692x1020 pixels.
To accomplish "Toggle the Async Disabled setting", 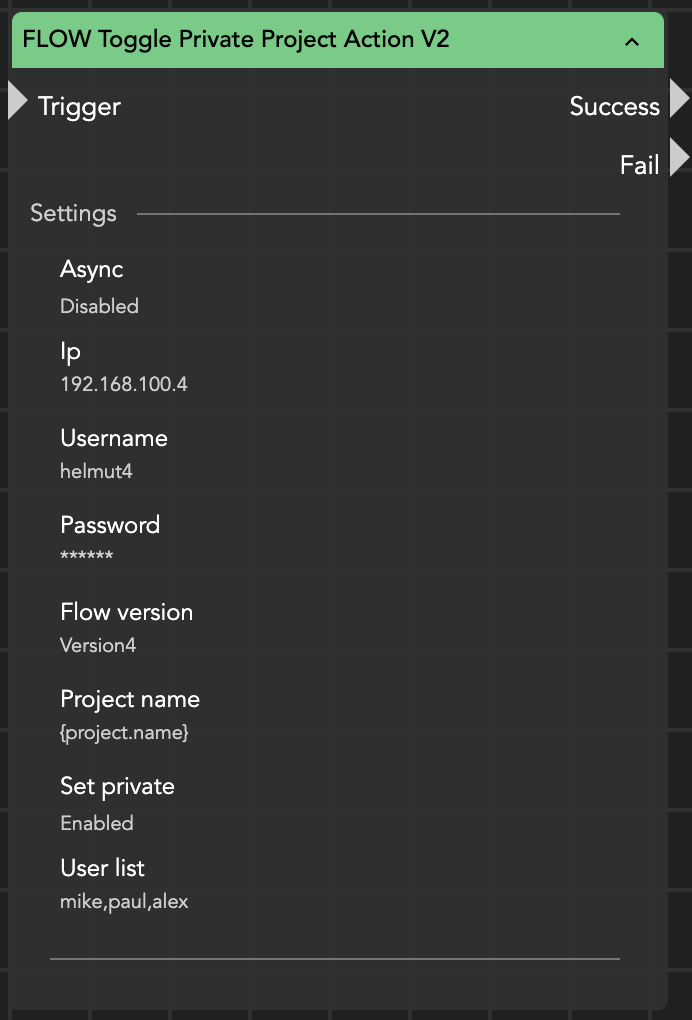I will pyautogui.click(x=99, y=306).
